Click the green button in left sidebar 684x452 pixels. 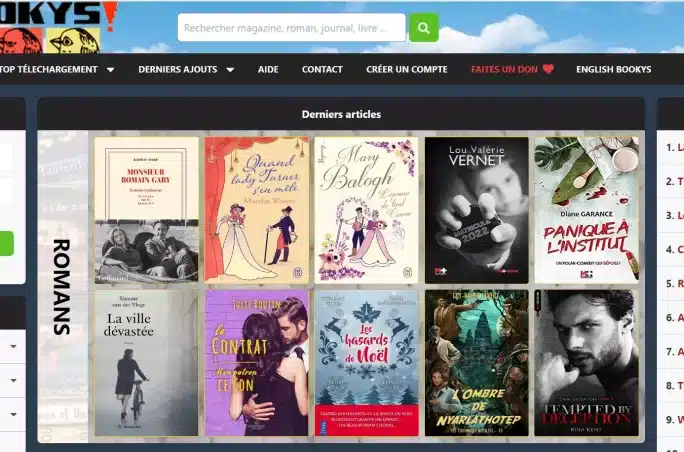coord(7,243)
